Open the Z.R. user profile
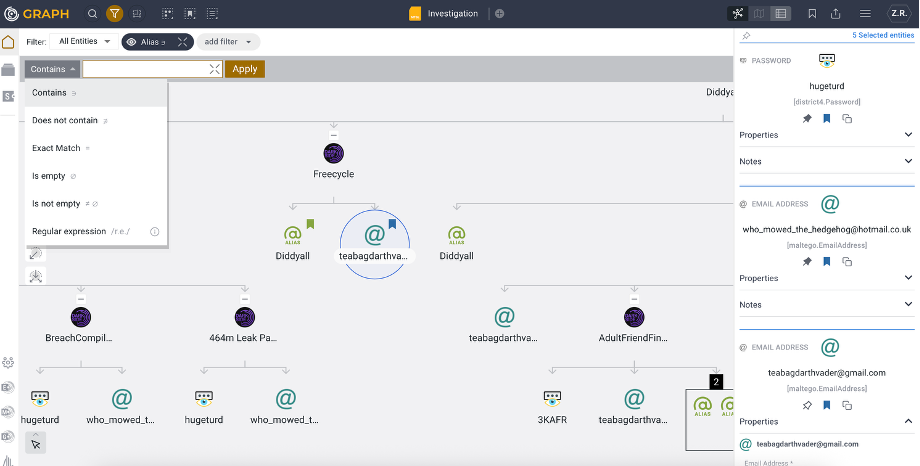The width and height of the screenshot is (920, 466). [x=898, y=13]
